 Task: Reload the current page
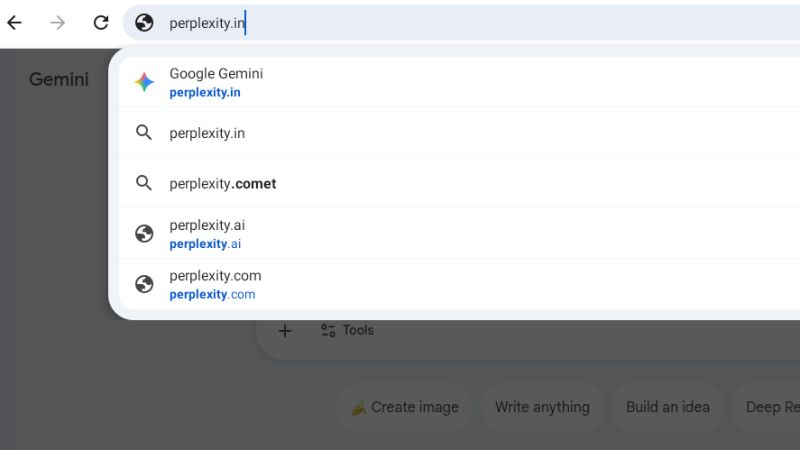point(101,22)
